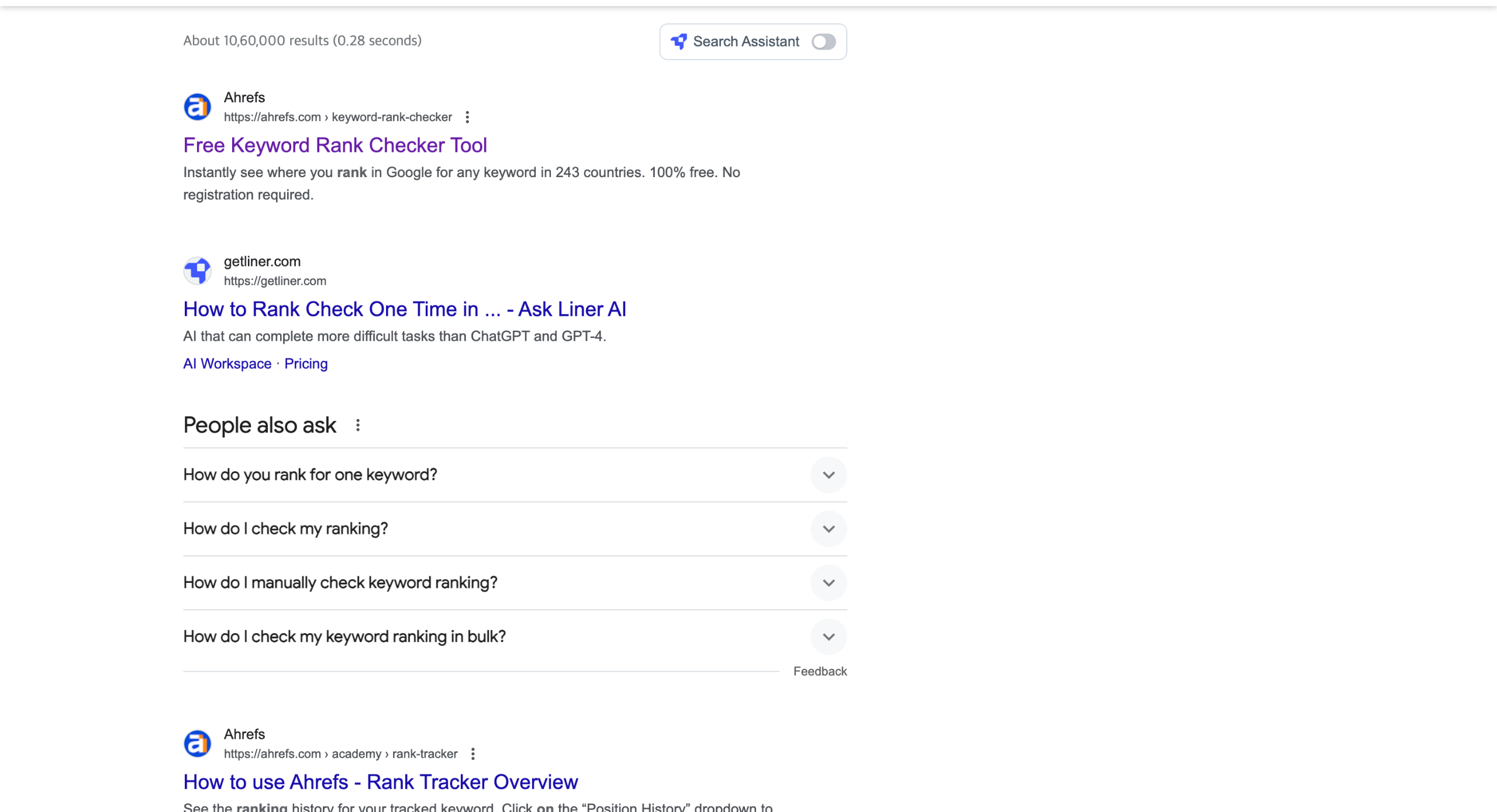Open "How to Rank Check One Time" Liner link
This screenshot has width=1497, height=812.
(x=405, y=309)
